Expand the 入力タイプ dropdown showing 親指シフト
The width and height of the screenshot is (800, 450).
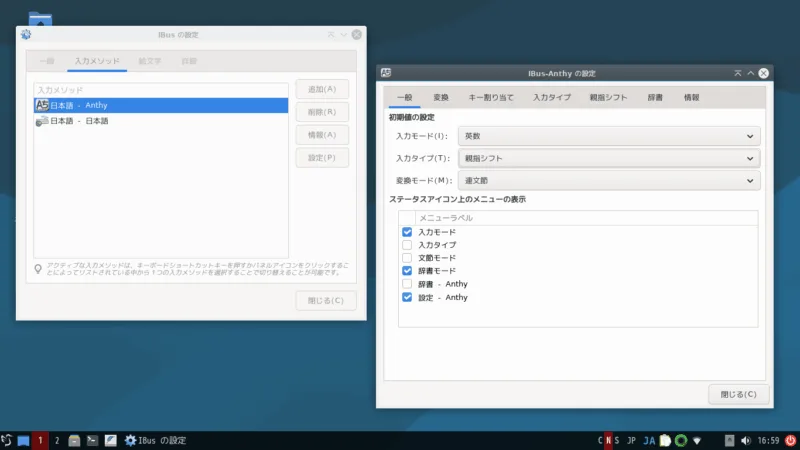pos(609,158)
